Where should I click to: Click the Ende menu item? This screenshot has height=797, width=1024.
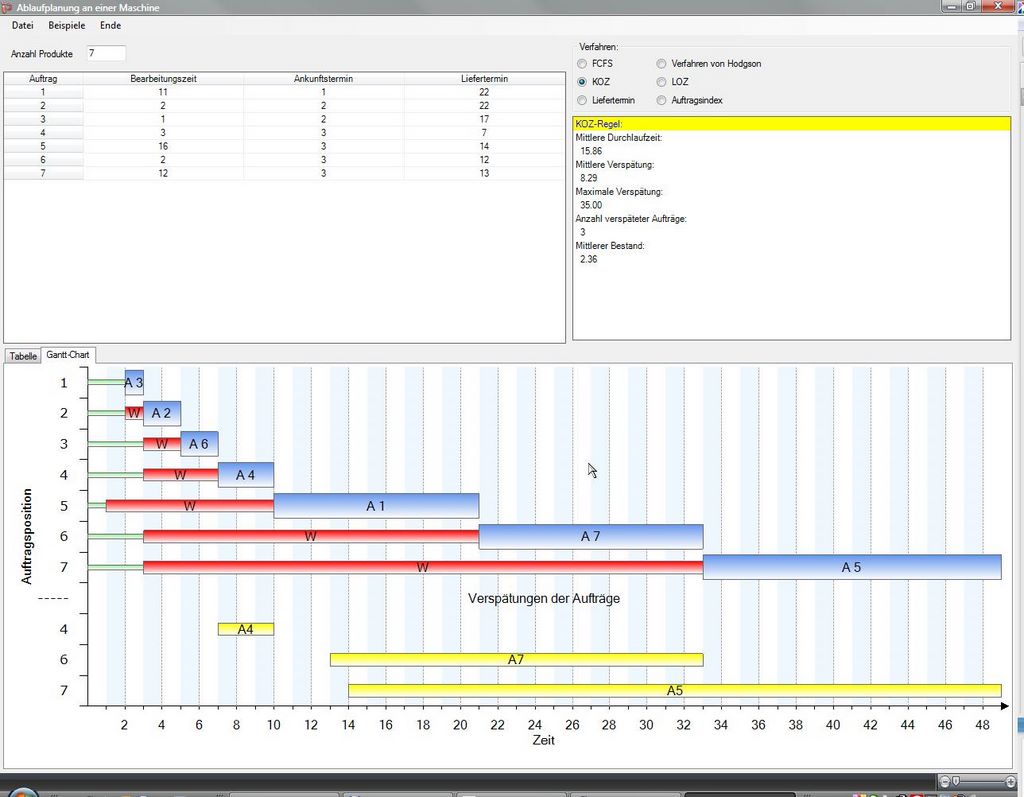tap(110, 25)
